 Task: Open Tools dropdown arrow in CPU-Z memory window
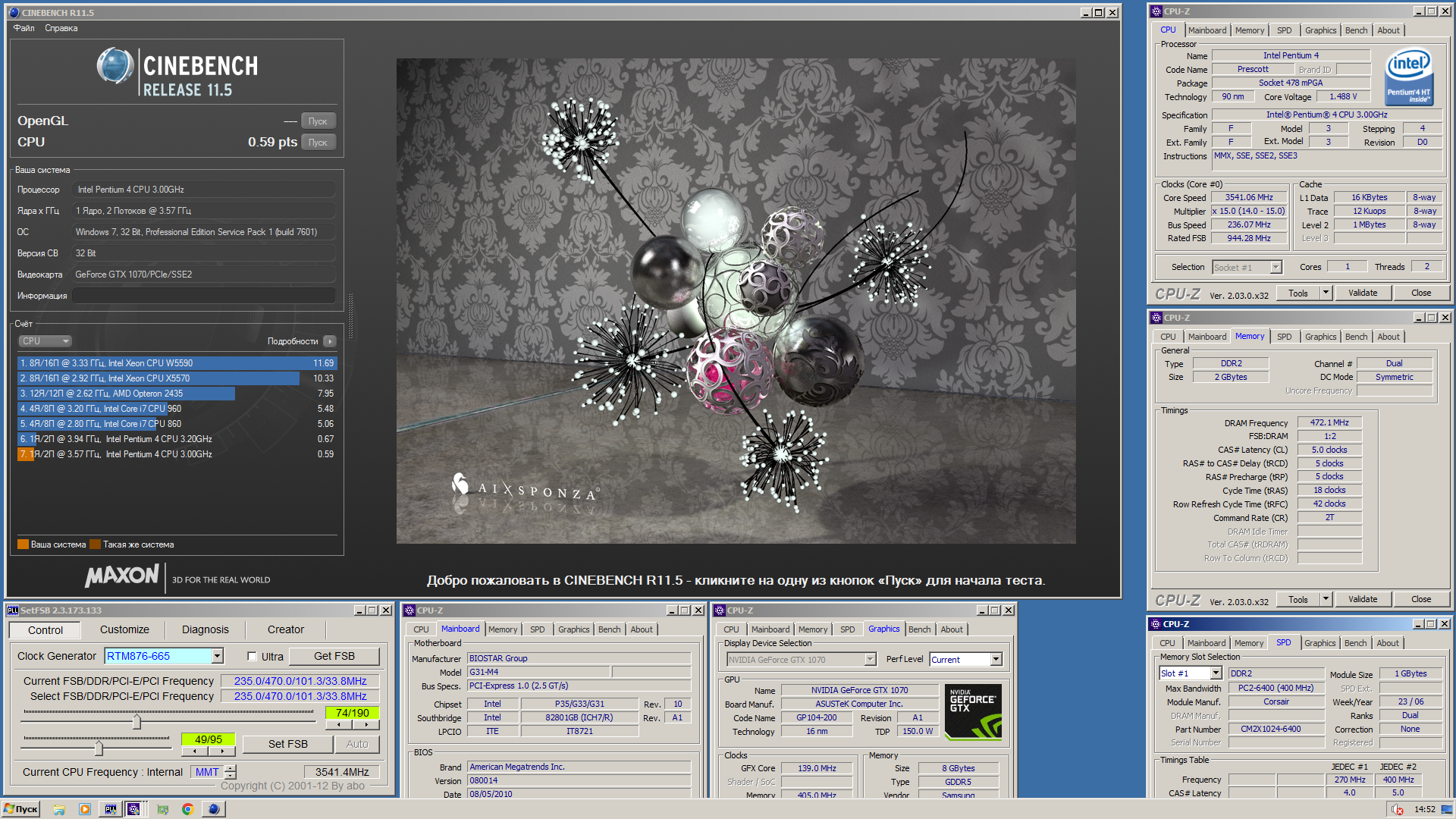coord(1326,599)
